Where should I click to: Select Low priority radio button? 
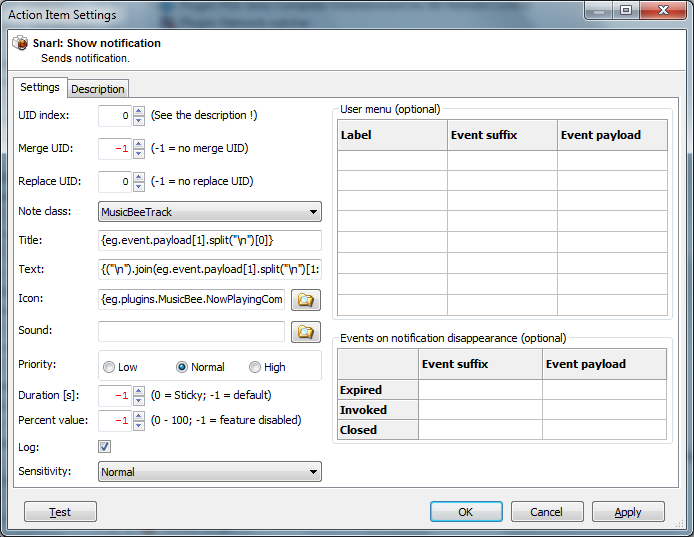(108, 367)
